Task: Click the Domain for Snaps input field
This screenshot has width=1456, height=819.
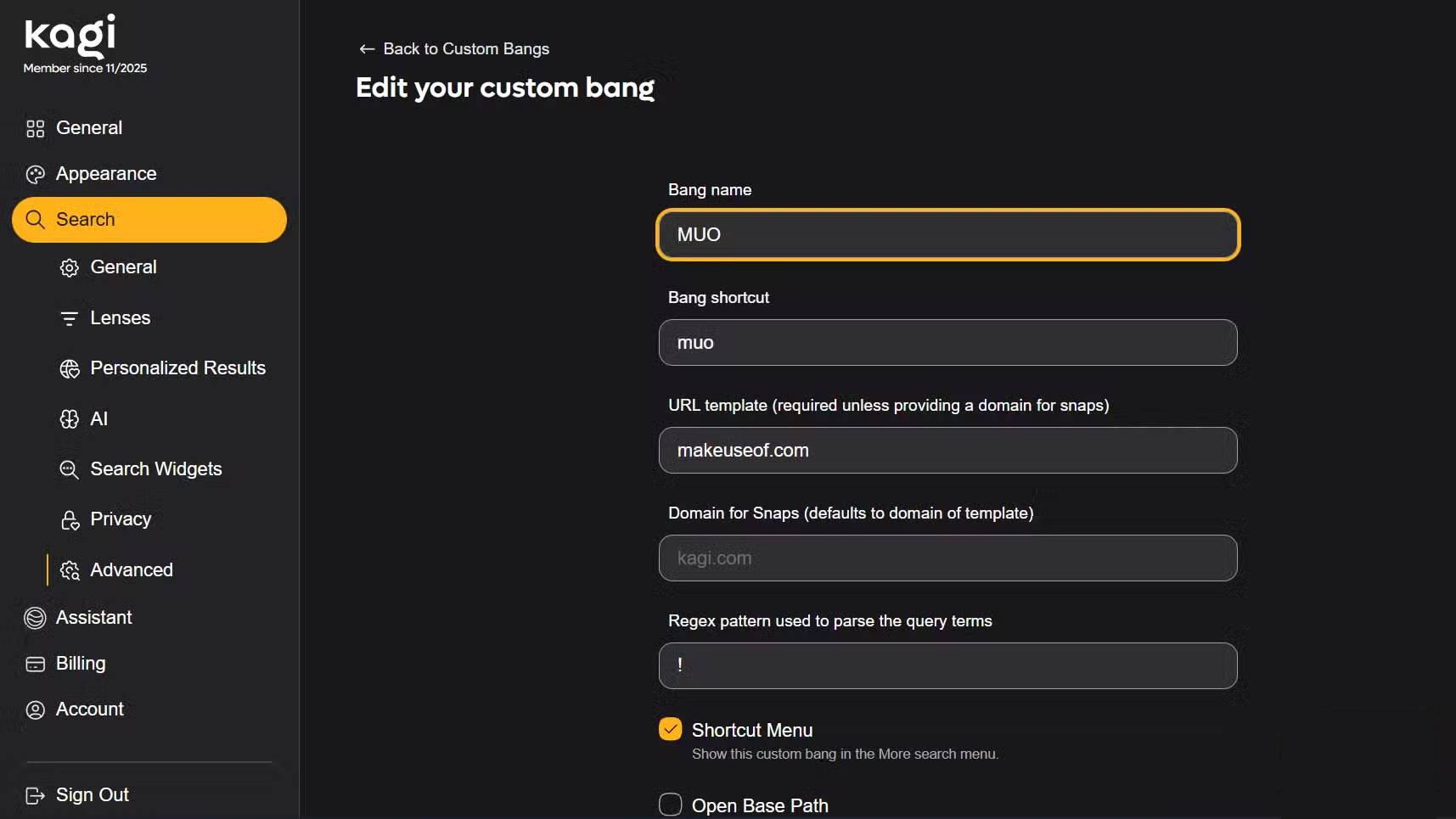Action: [947, 558]
